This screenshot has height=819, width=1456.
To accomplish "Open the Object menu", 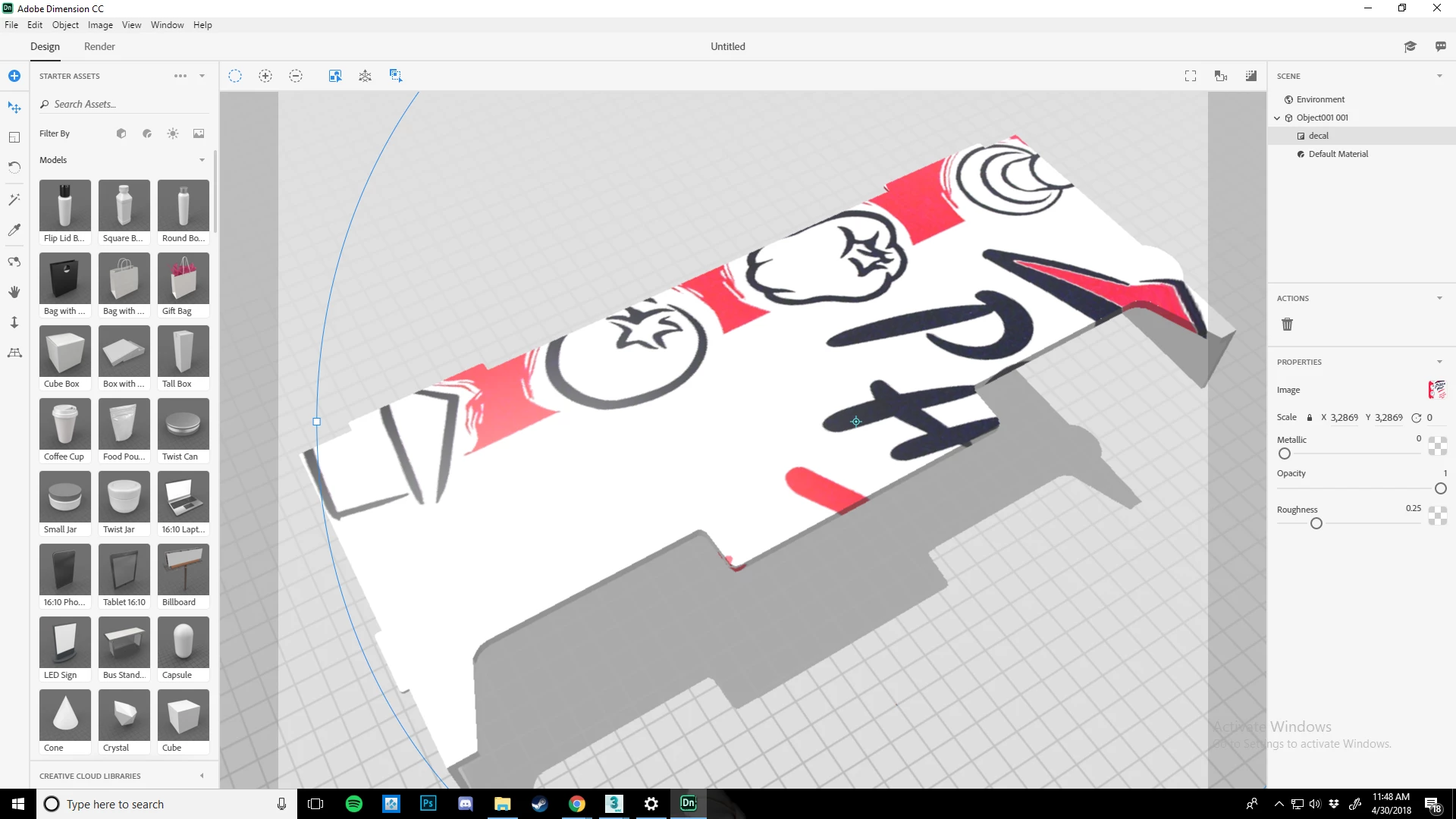I will click(65, 25).
